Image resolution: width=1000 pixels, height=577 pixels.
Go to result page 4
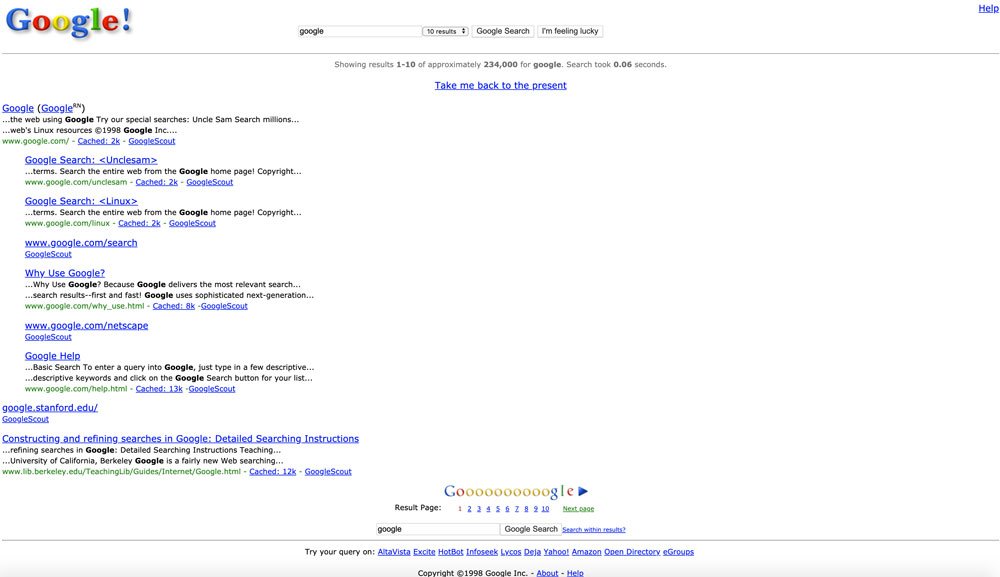tap(489, 509)
